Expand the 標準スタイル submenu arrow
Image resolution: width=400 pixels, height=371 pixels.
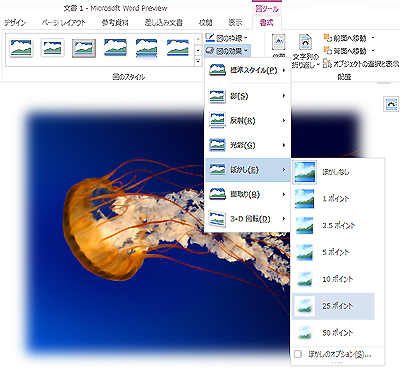click(x=284, y=70)
